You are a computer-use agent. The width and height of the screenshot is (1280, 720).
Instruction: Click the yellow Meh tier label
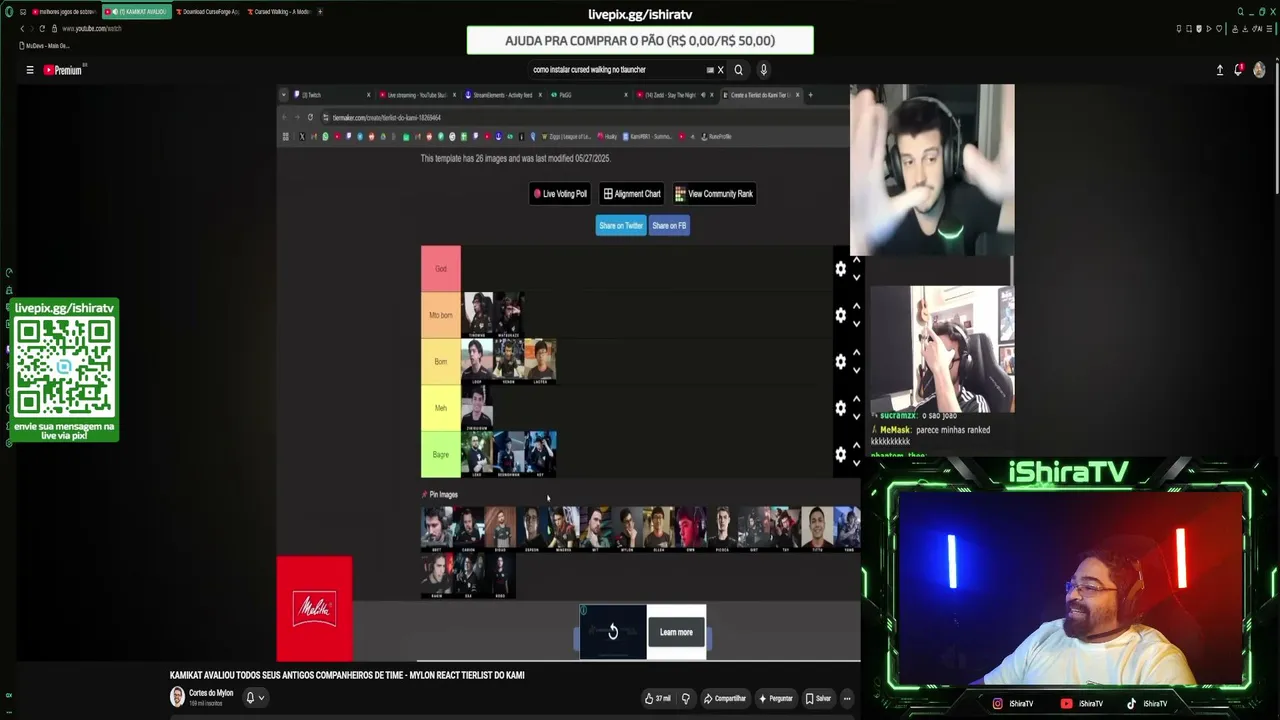441,408
